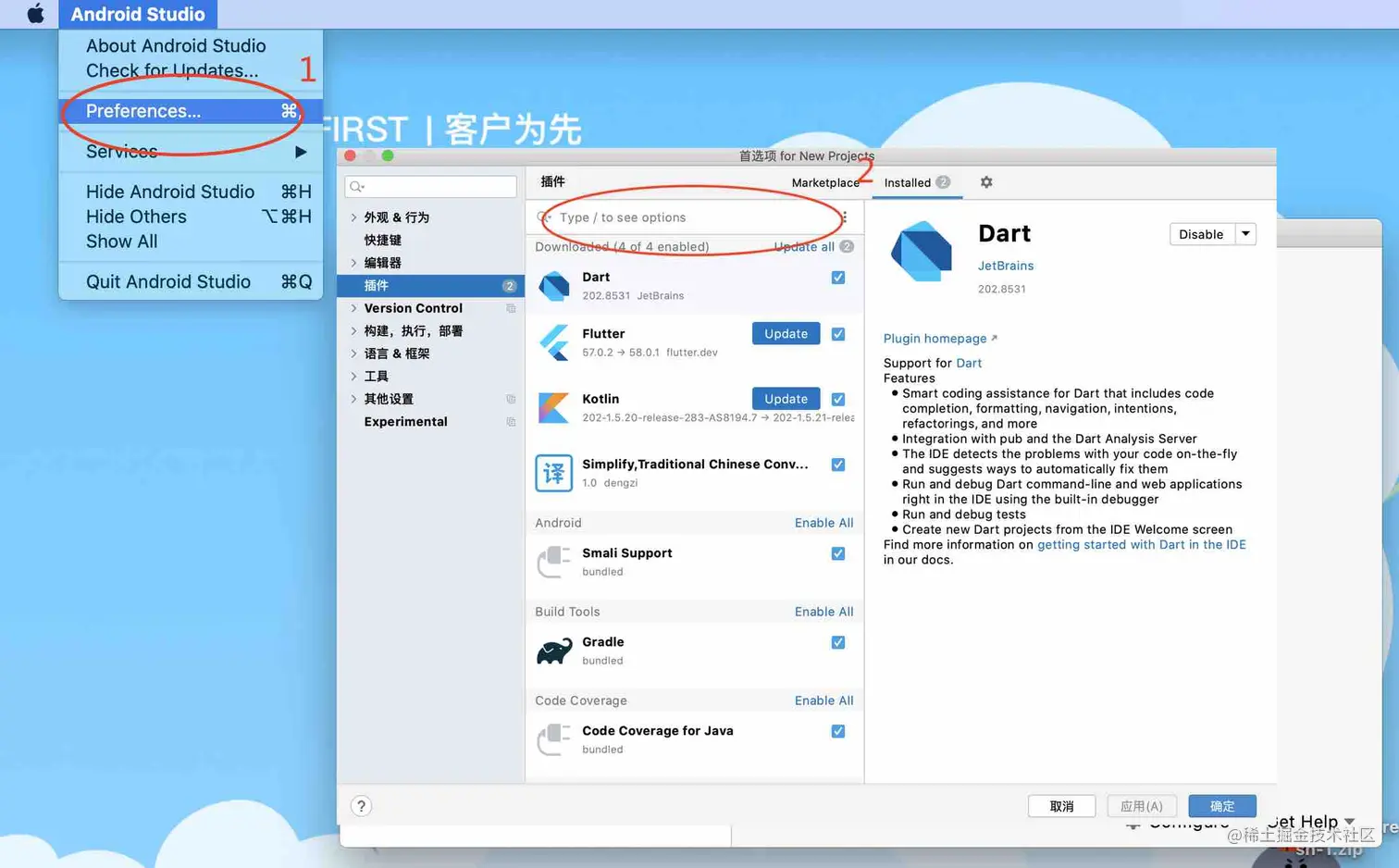Uncheck the Dart plugin checkbox

(838, 278)
